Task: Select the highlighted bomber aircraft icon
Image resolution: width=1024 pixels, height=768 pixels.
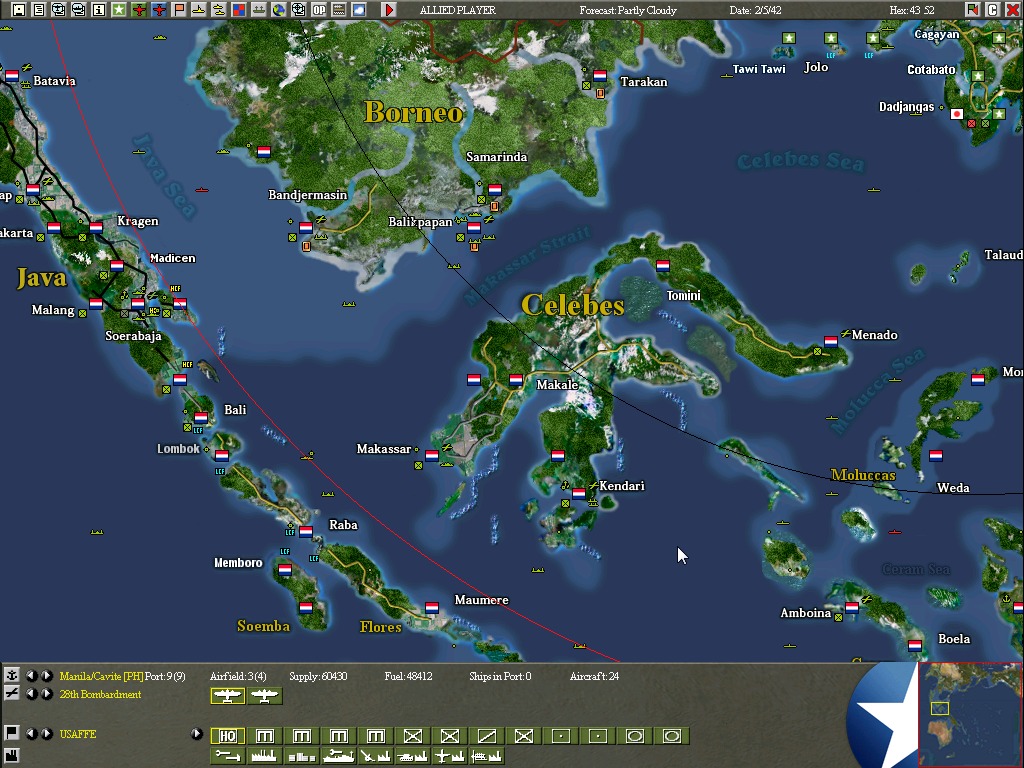Action: click(x=227, y=696)
